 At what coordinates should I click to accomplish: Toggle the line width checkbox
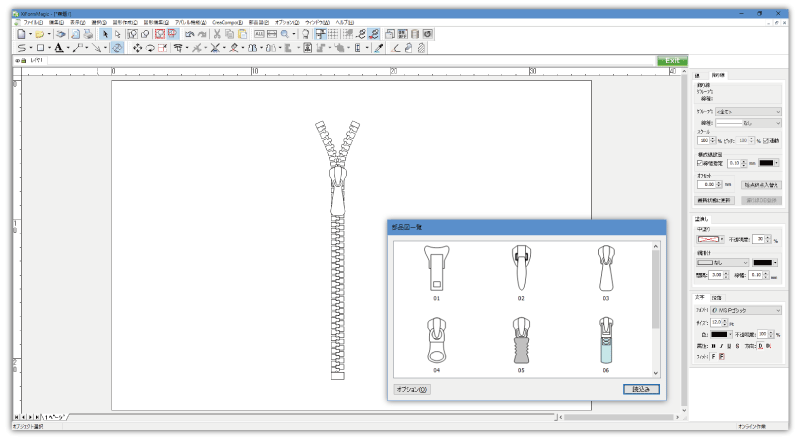pos(699,163)
